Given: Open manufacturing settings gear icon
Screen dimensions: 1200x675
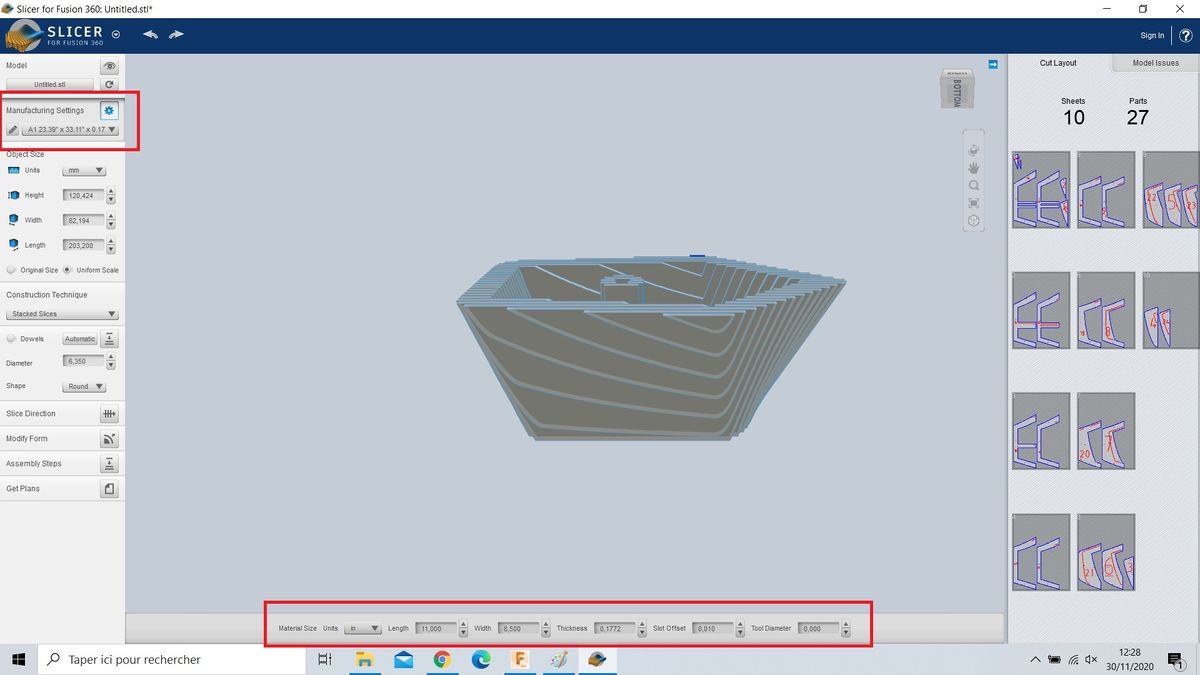Looking at the screenshot, I should tap(109, 110).
